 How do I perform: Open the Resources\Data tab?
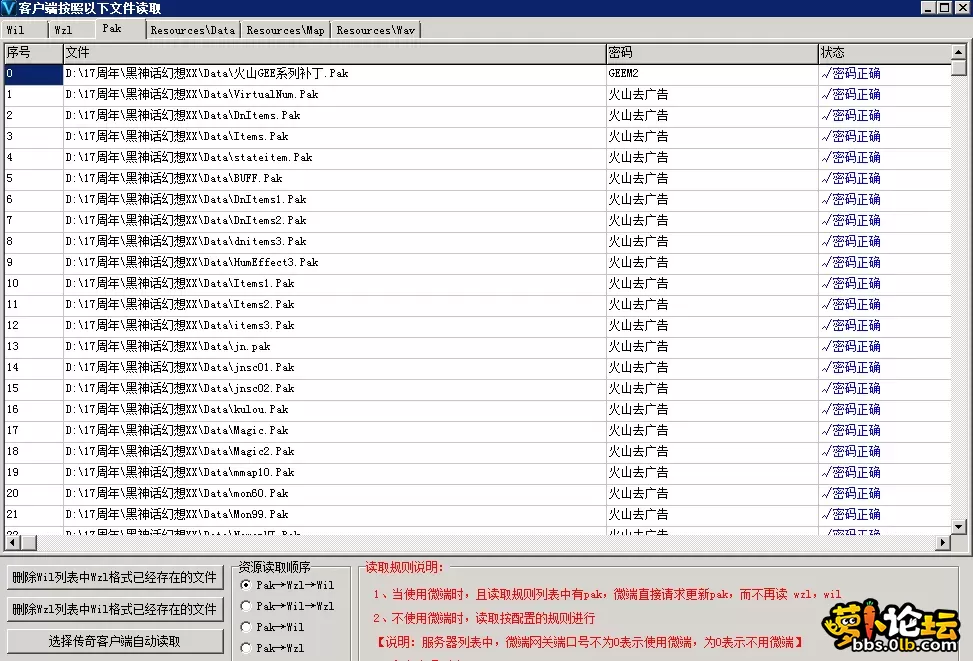click(x=193, y=30)
